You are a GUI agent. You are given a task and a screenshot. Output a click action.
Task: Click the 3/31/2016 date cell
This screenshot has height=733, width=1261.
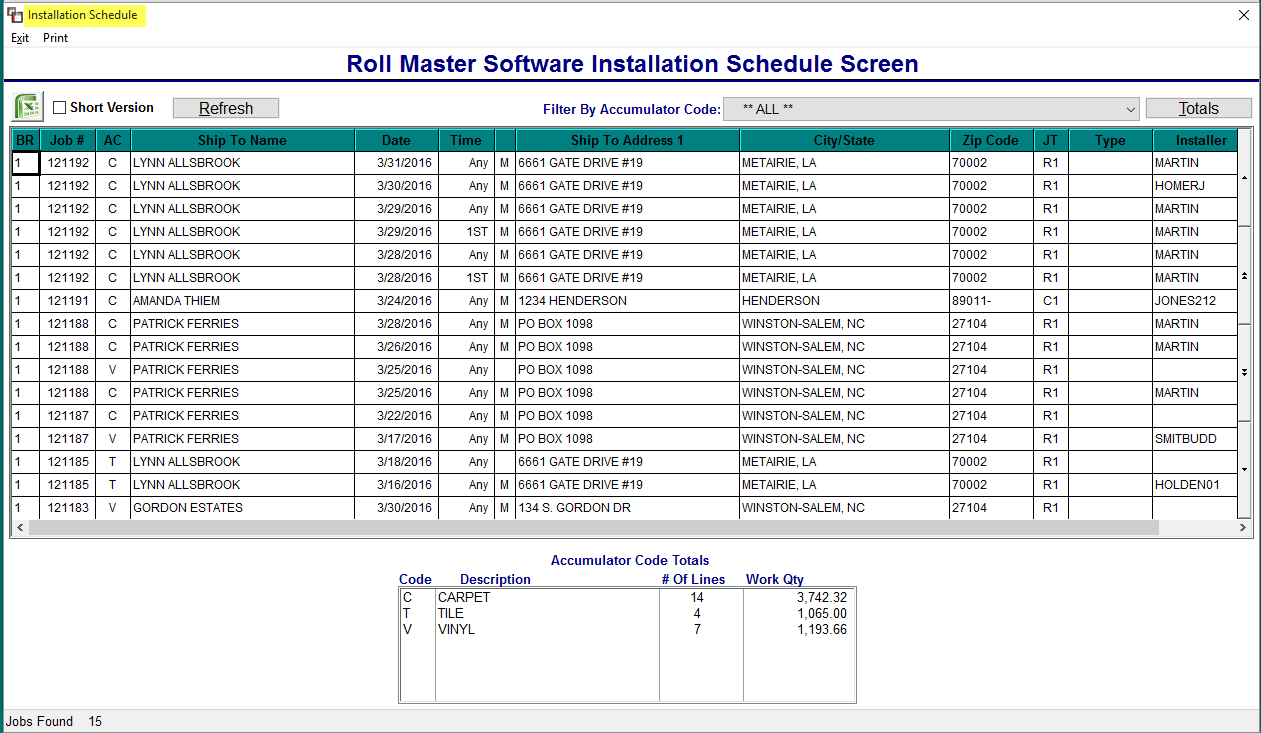click(396, 163)
